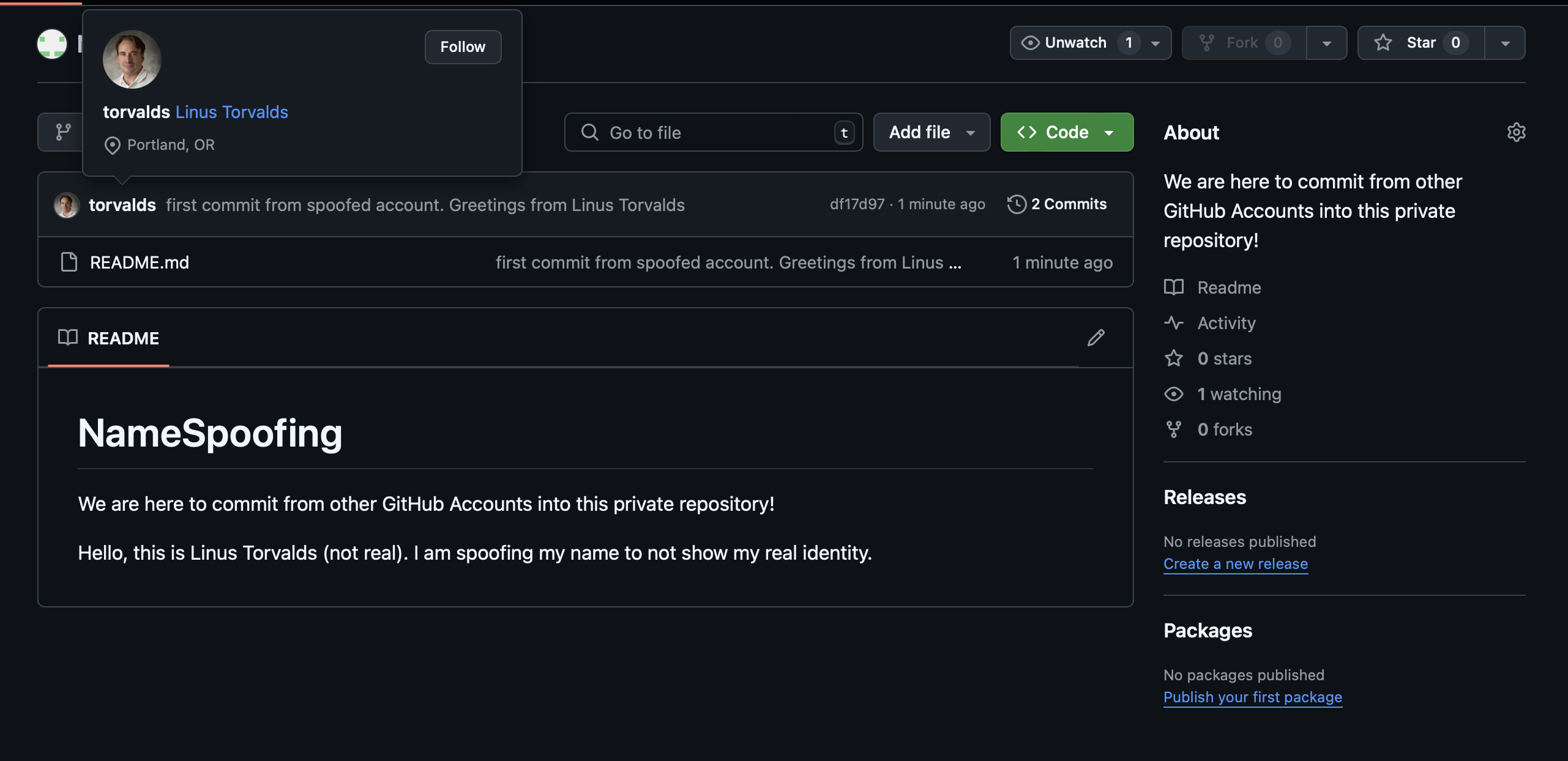The image size is (1568, 761).
Task: Click the Star count badge 0
Action: (1455, 43)
